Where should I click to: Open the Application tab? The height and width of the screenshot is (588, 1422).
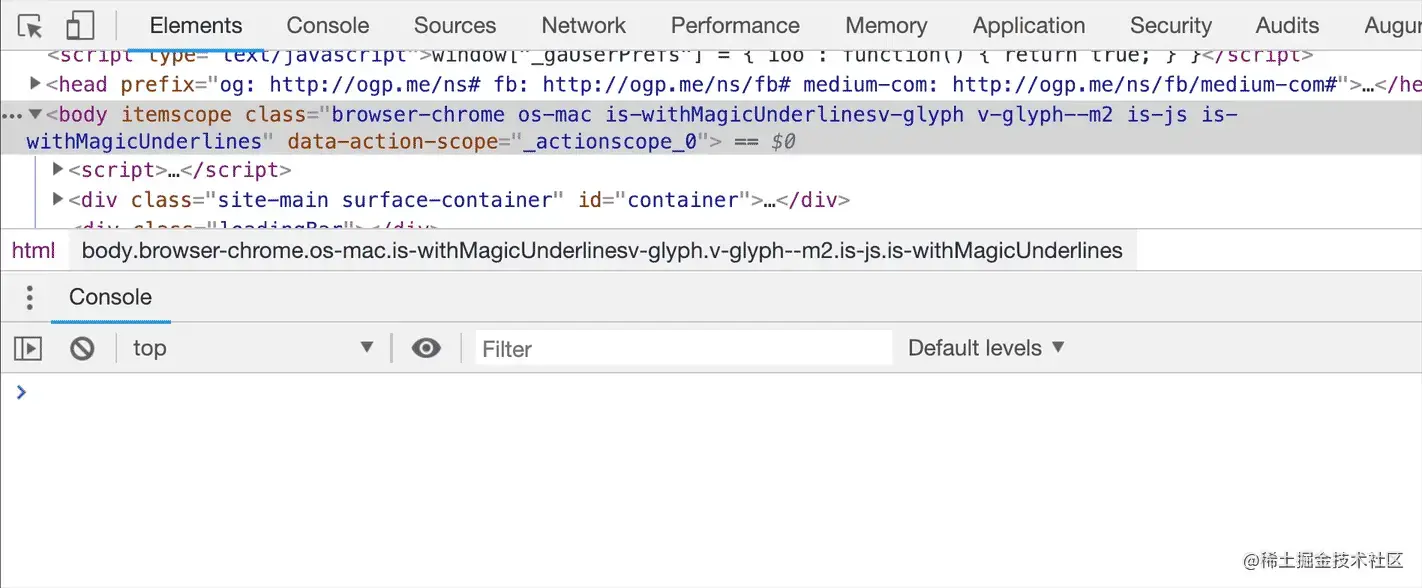[1028, 26]
